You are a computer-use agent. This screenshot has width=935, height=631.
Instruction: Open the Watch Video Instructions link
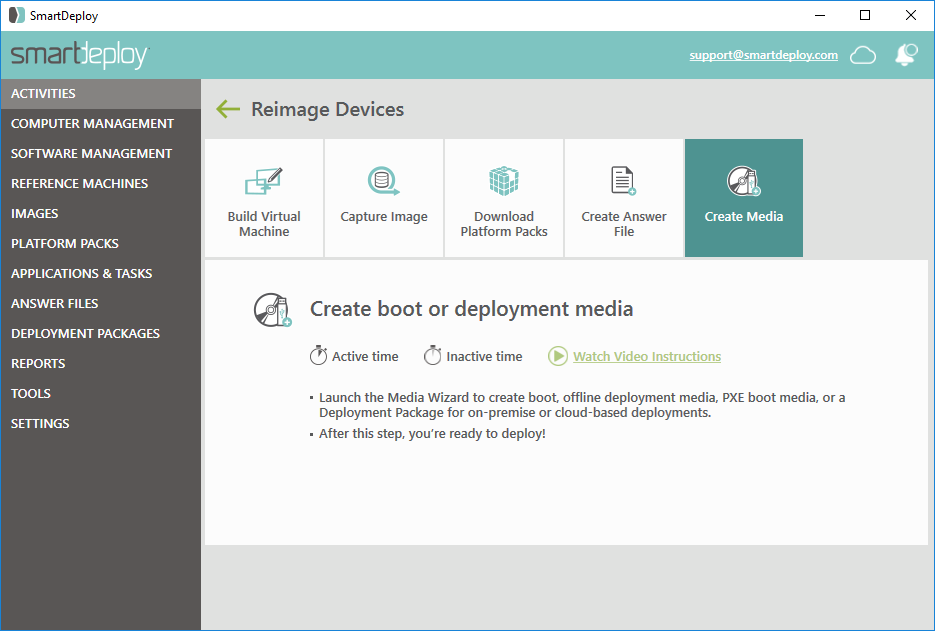(x=646, y=356)
